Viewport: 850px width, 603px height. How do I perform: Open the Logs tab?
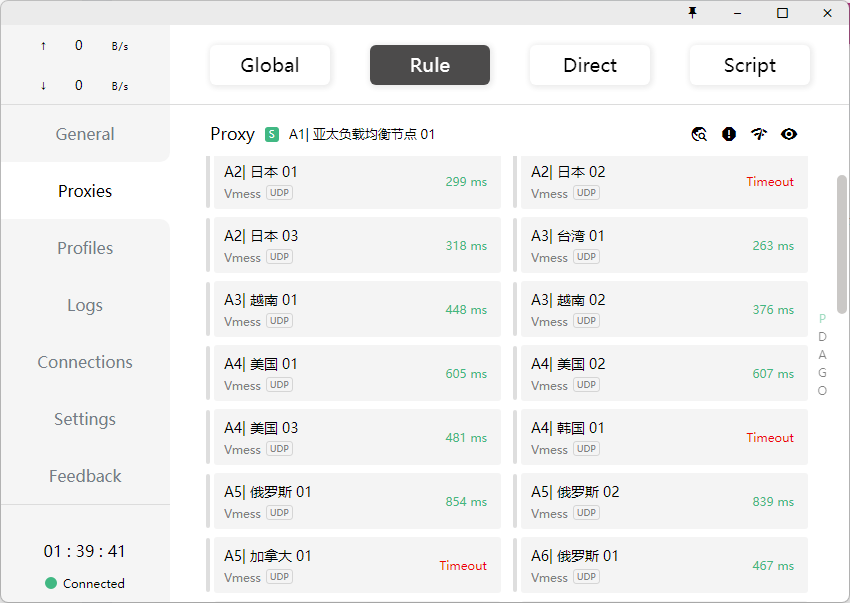click(x=85, y=305)
